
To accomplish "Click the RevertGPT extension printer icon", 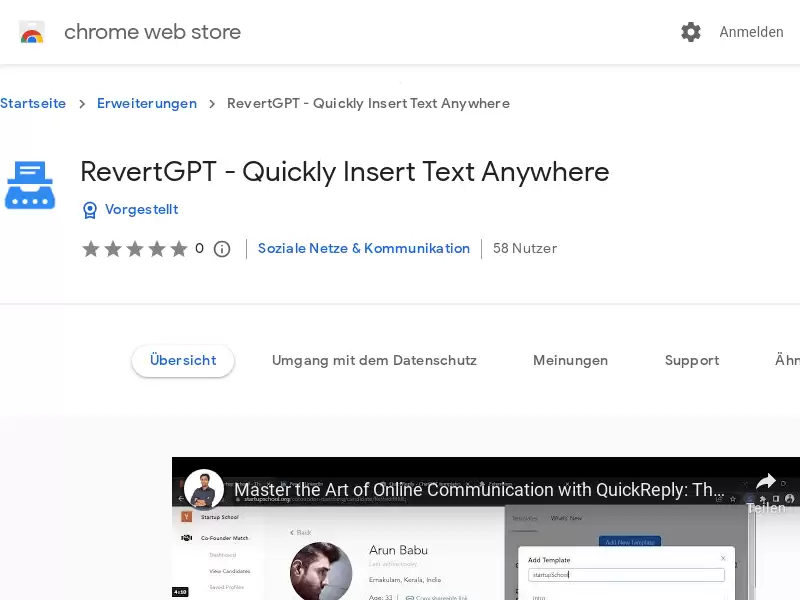I will click(x=30, y=185).
